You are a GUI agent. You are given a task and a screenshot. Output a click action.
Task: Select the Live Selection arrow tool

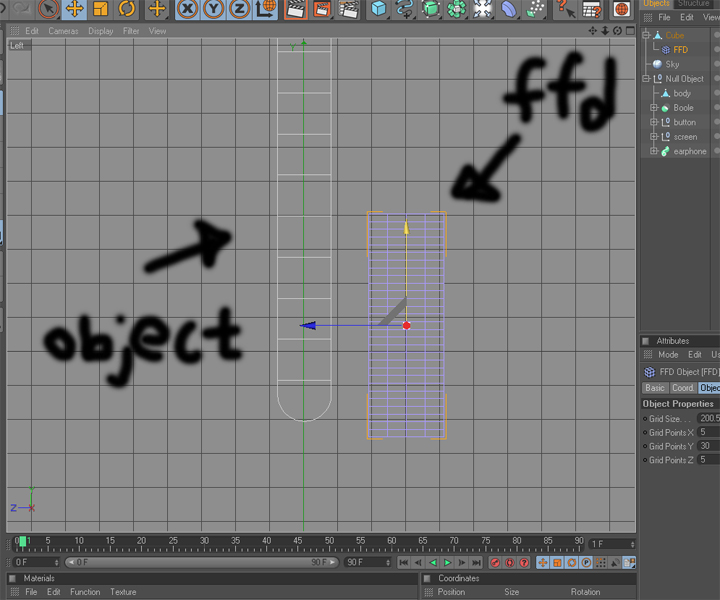(x=48, y=9)
